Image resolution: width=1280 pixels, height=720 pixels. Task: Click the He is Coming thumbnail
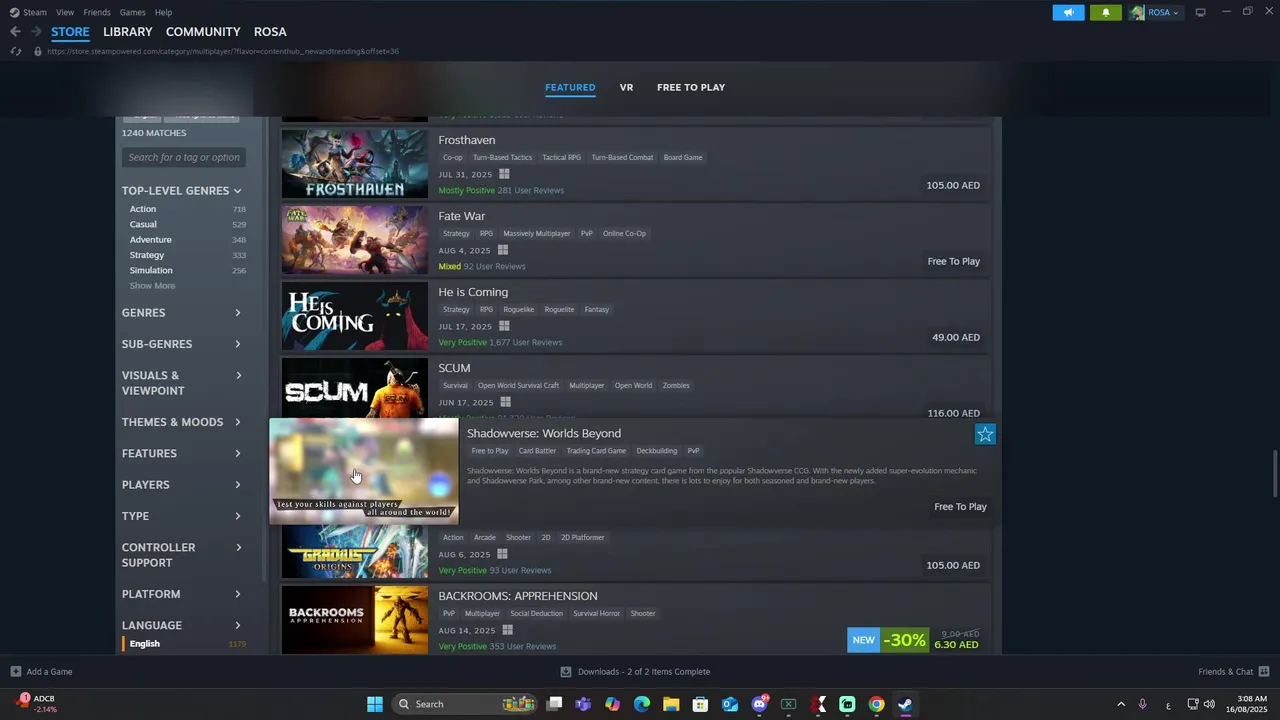click(x=355, y=316)
